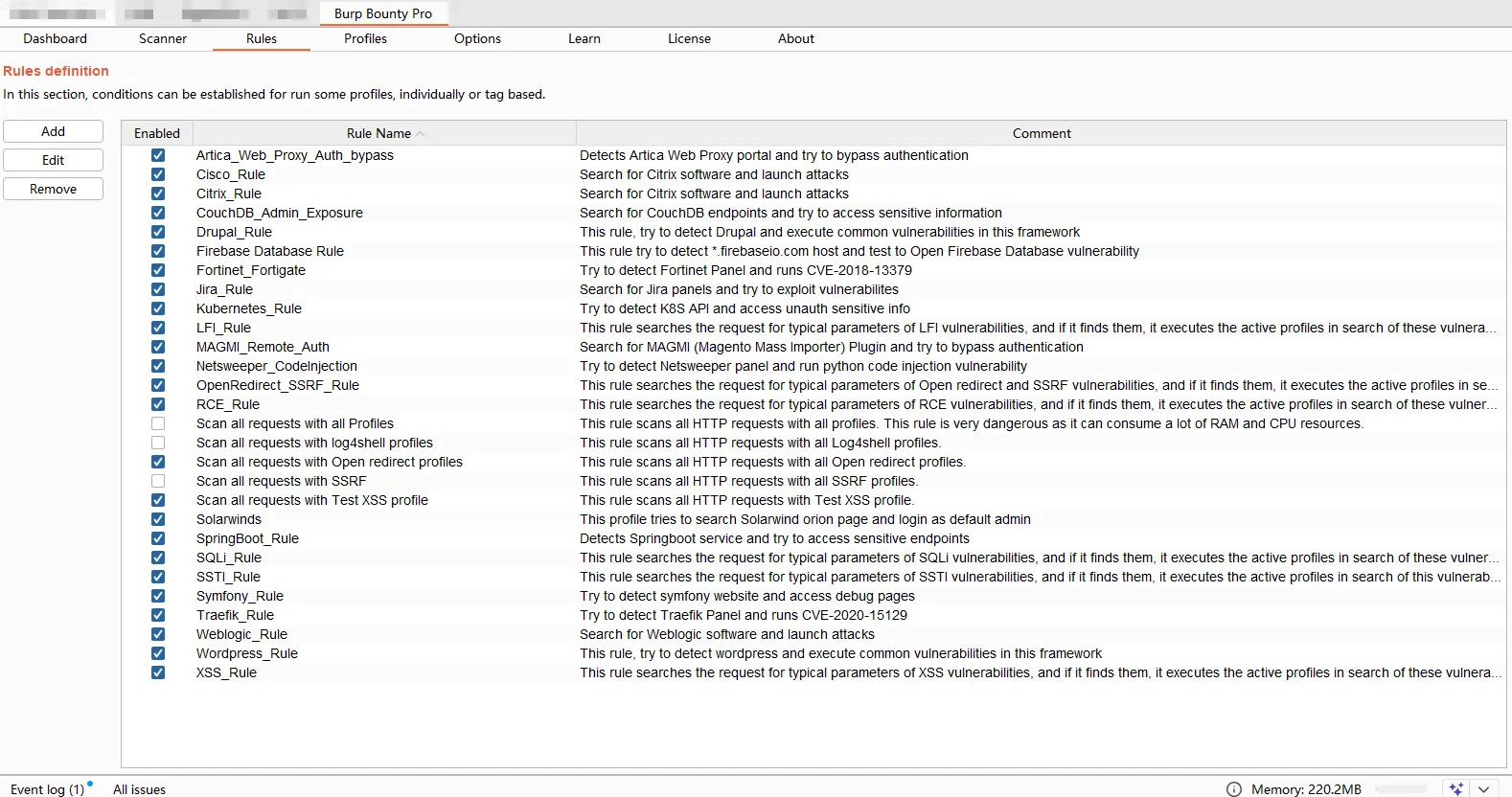Toggle the SSTI_Rule checkbox
Screen dimensions: 1512x797
click(158, 577)
